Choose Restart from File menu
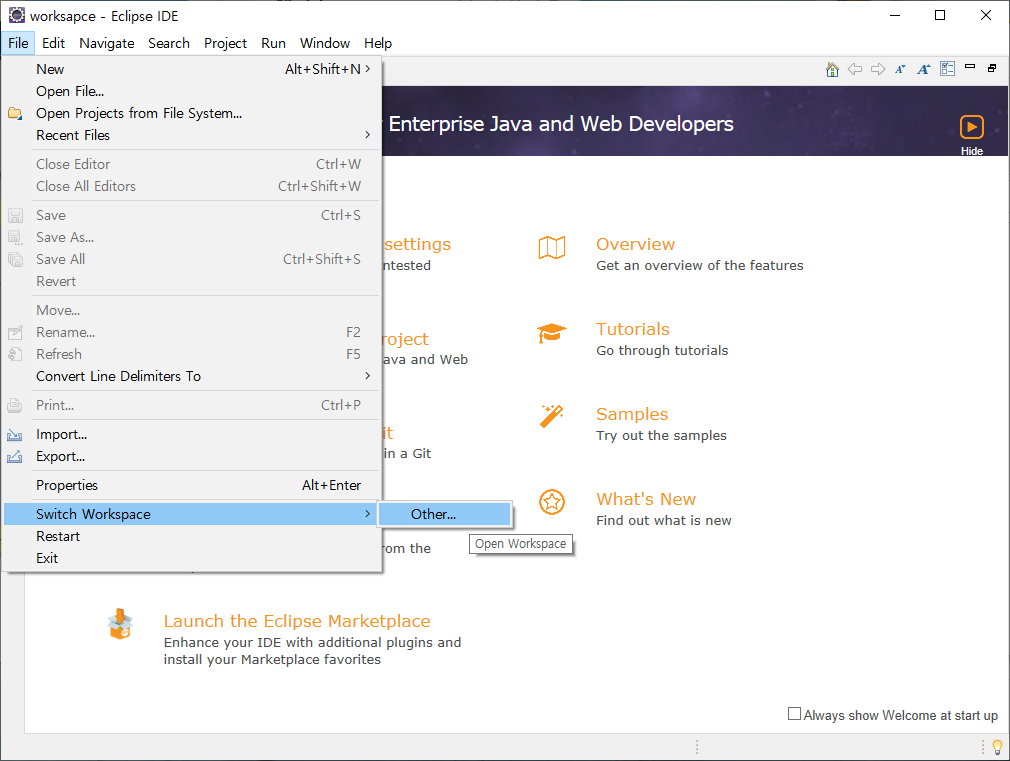The image size is (1010, 761). [x=192, y=536]
